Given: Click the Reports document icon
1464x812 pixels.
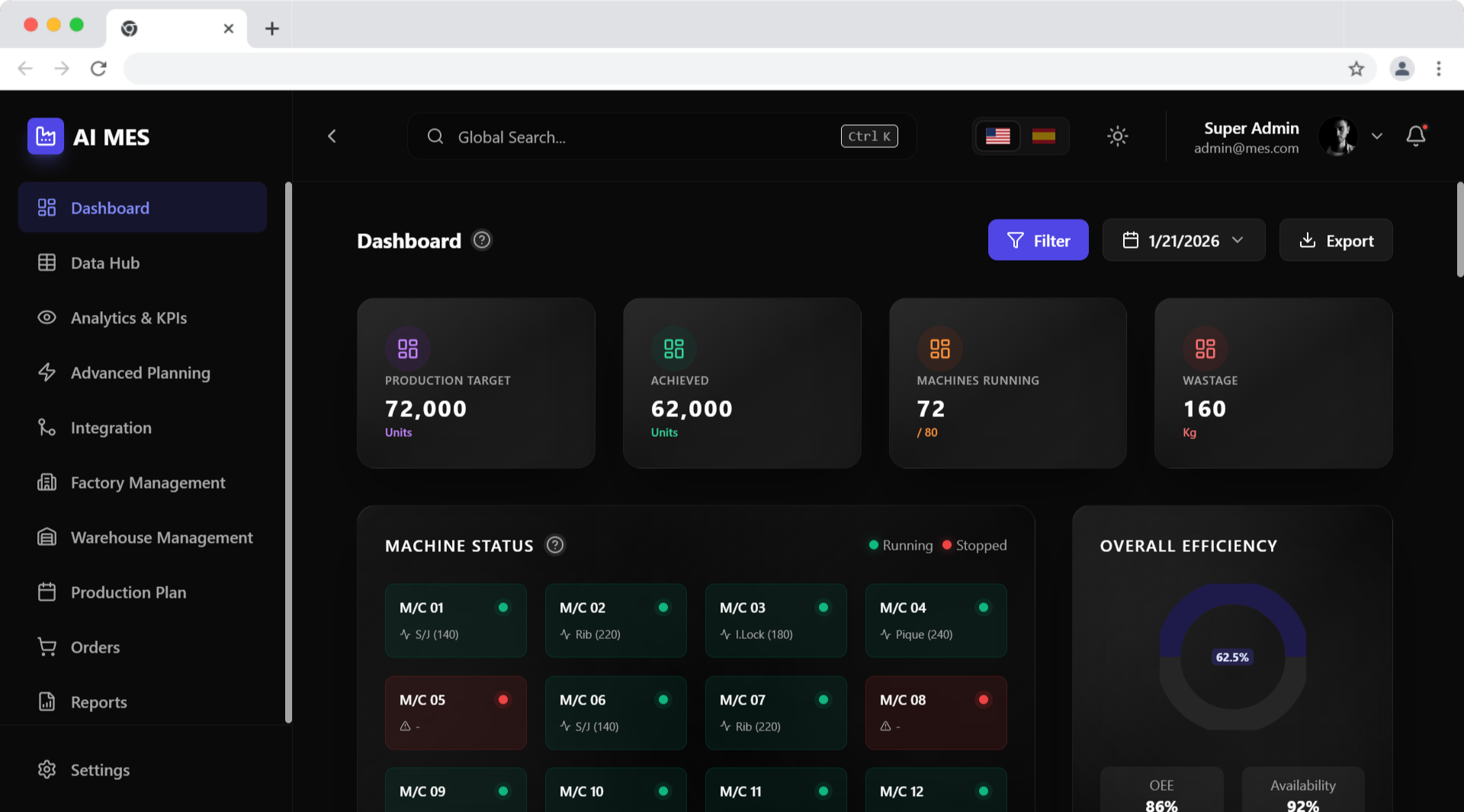Looking at the screenshot, I should coord(47,701).
